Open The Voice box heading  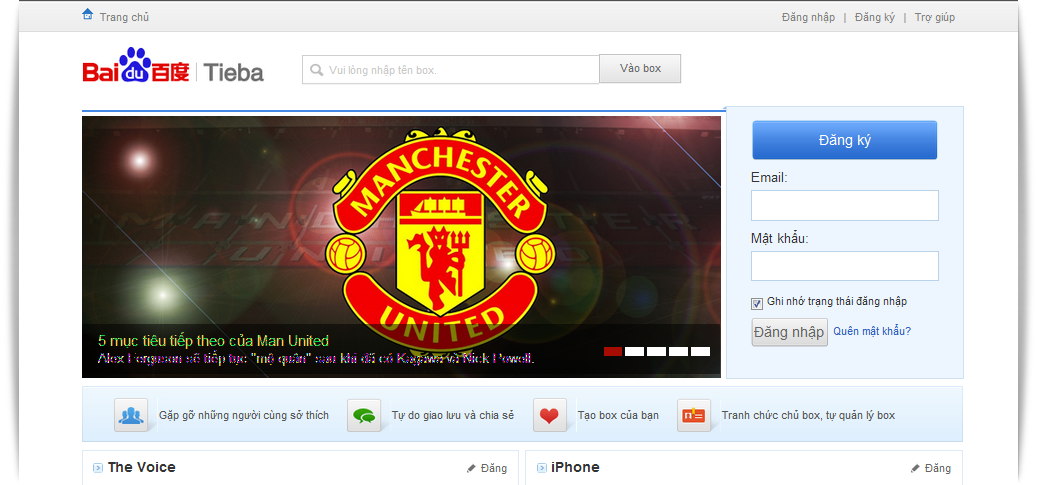click(142, 467)
